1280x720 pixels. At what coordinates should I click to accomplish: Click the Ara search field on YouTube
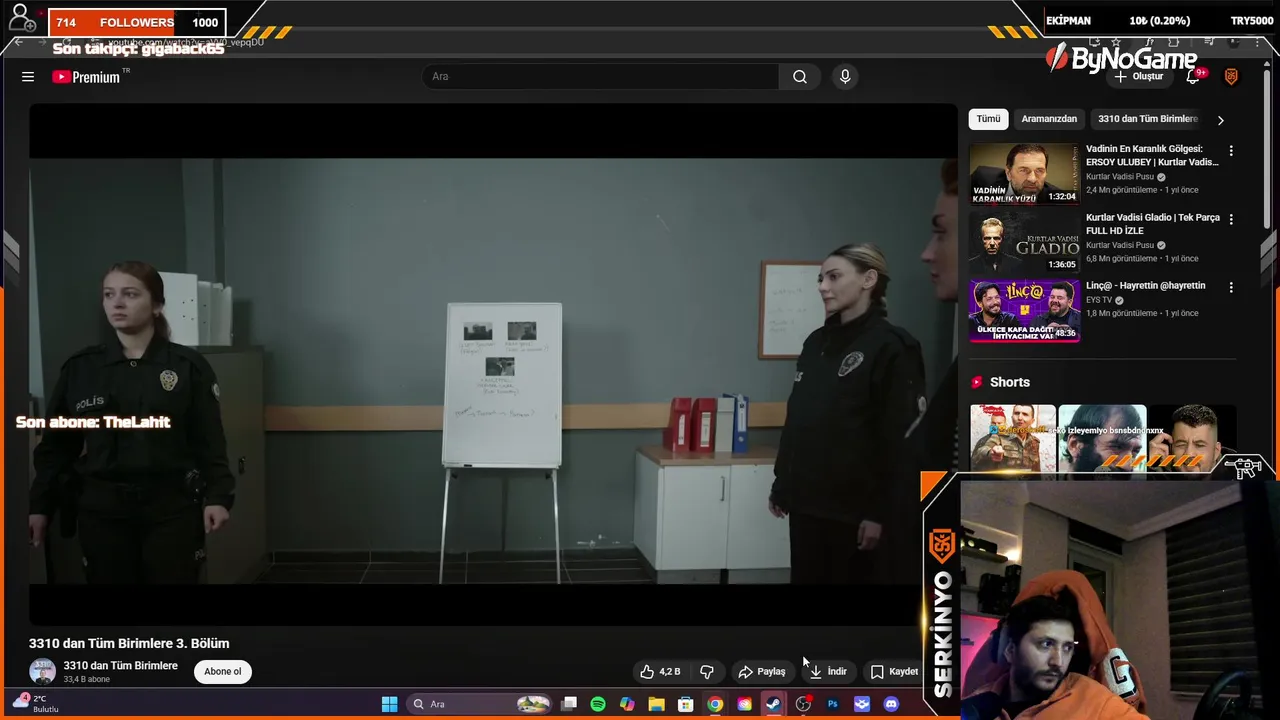point(600,77)
